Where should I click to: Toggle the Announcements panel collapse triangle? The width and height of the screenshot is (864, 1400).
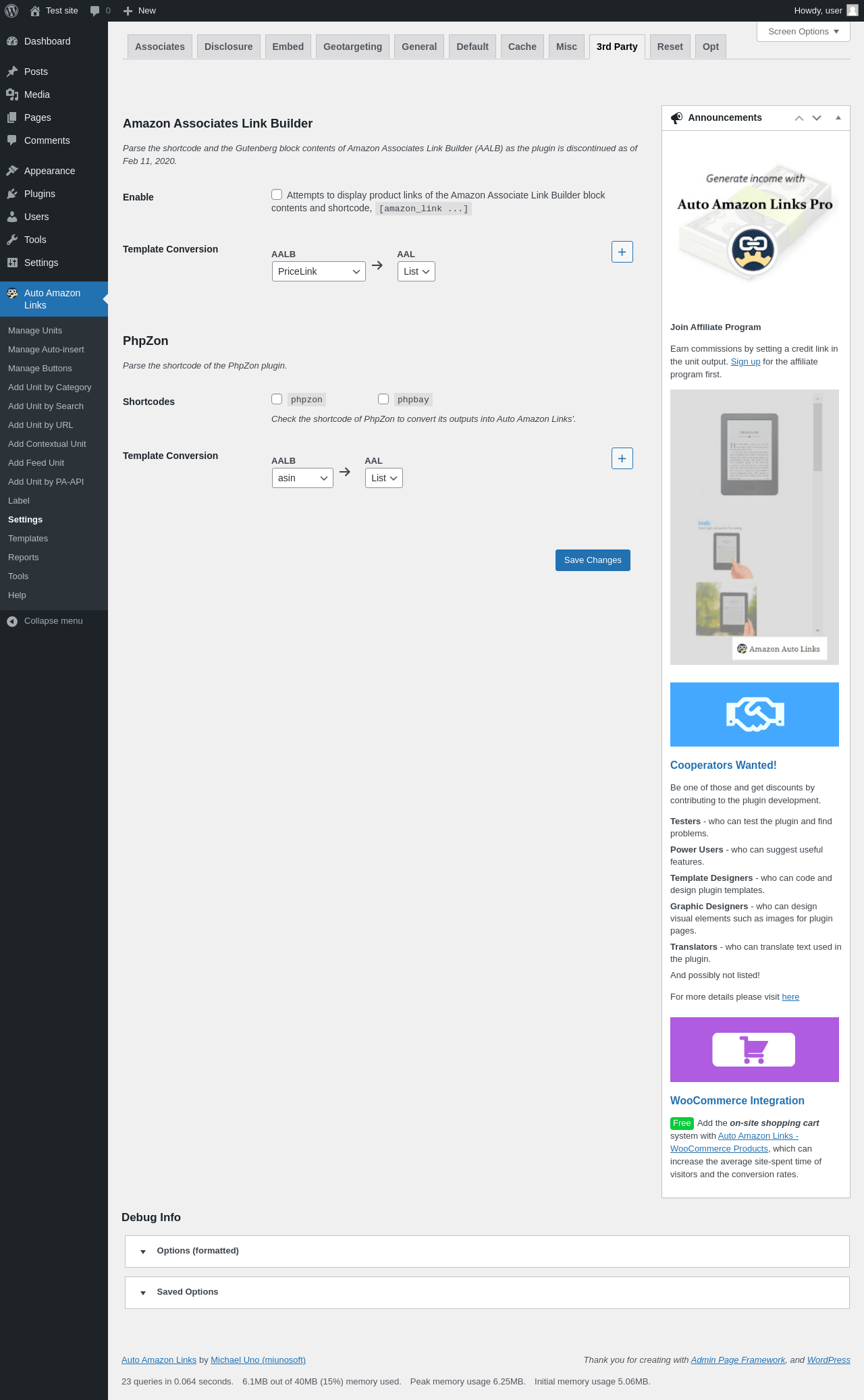tap(838, 118)
